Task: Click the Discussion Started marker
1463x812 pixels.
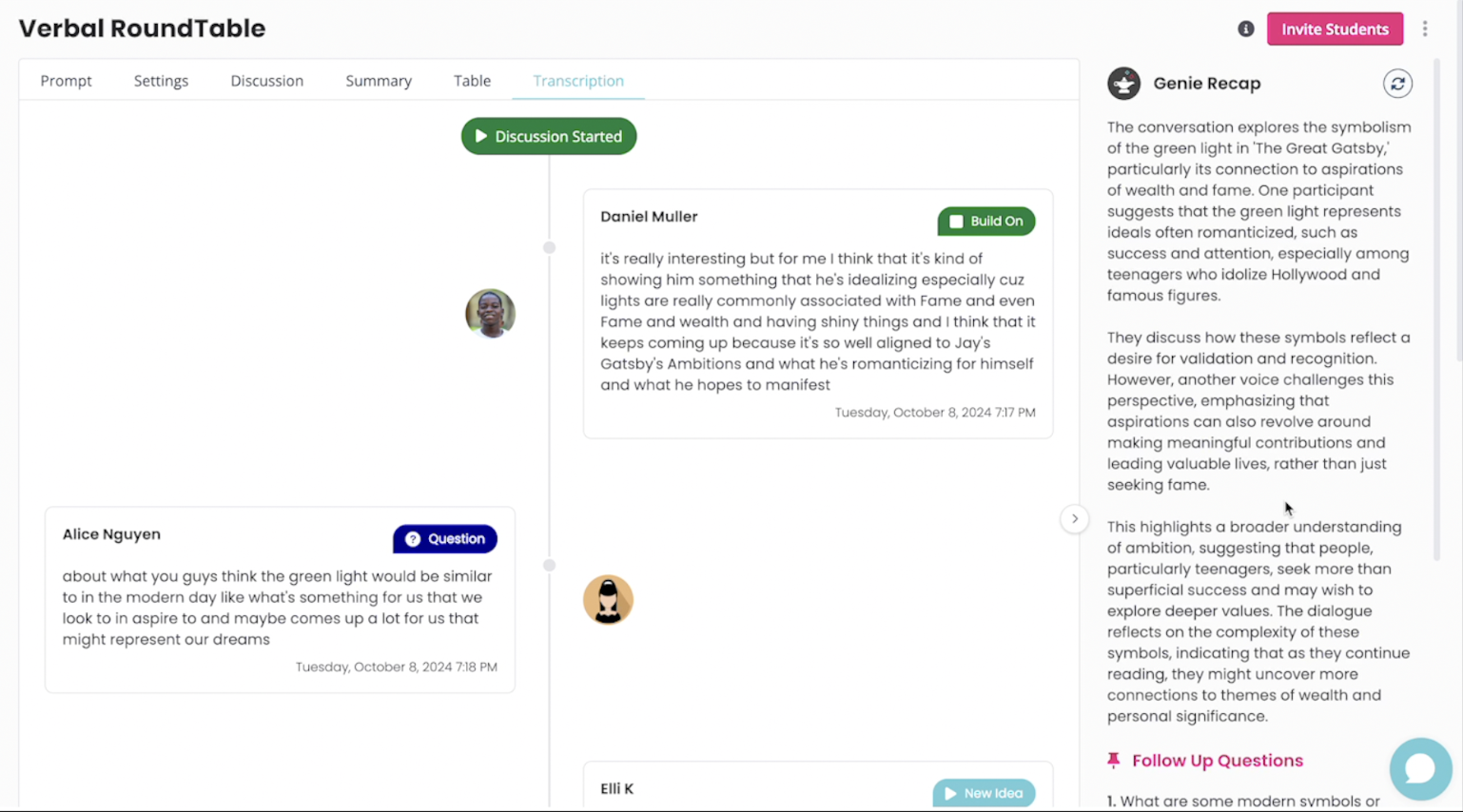Action: point(549,137)
